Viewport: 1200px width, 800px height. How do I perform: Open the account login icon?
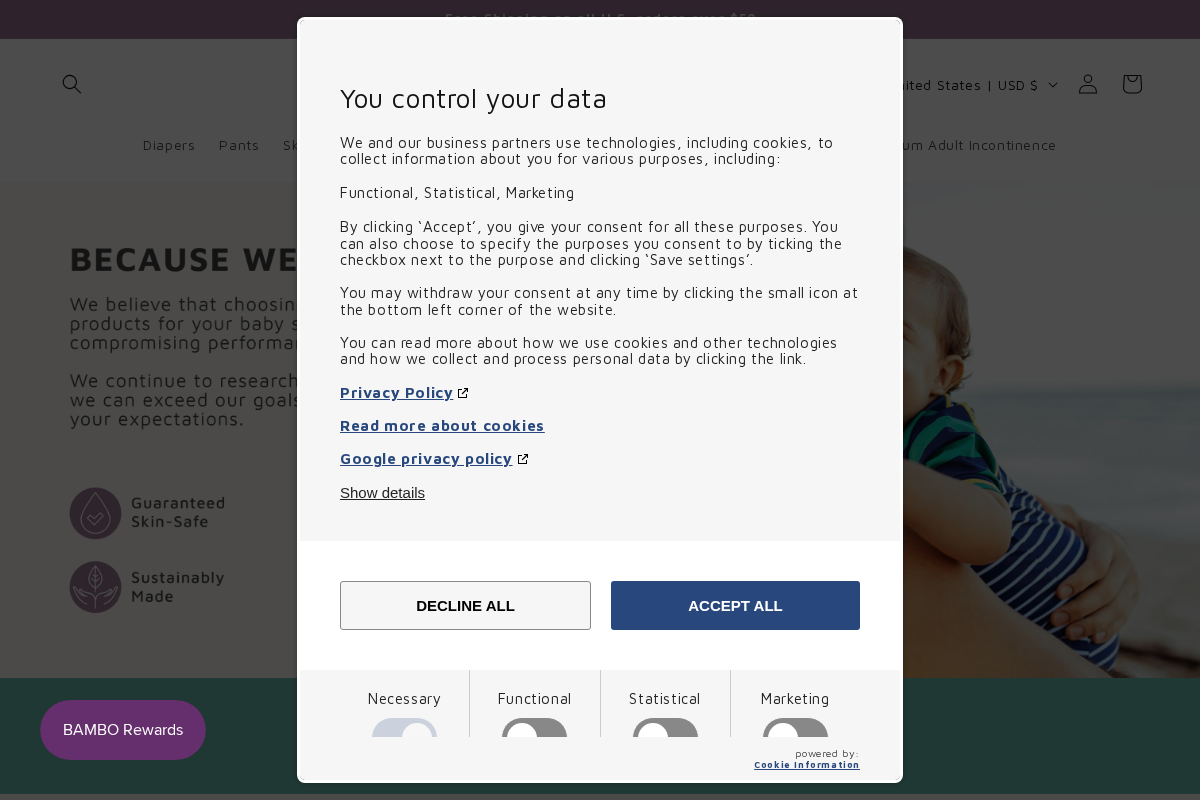click(1088, 84)
